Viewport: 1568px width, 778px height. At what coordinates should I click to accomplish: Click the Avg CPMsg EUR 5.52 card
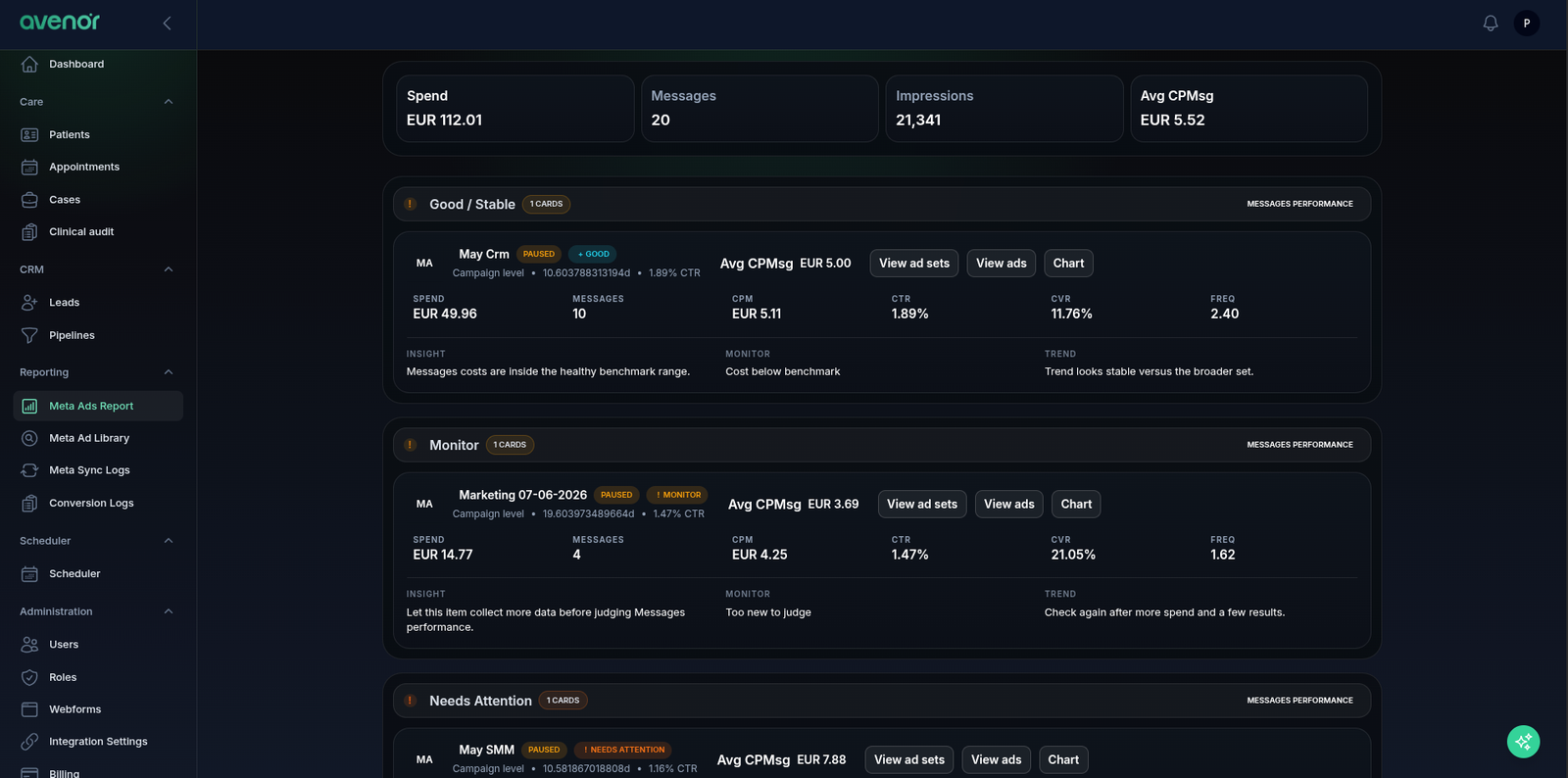click(x=1249, y=109)
